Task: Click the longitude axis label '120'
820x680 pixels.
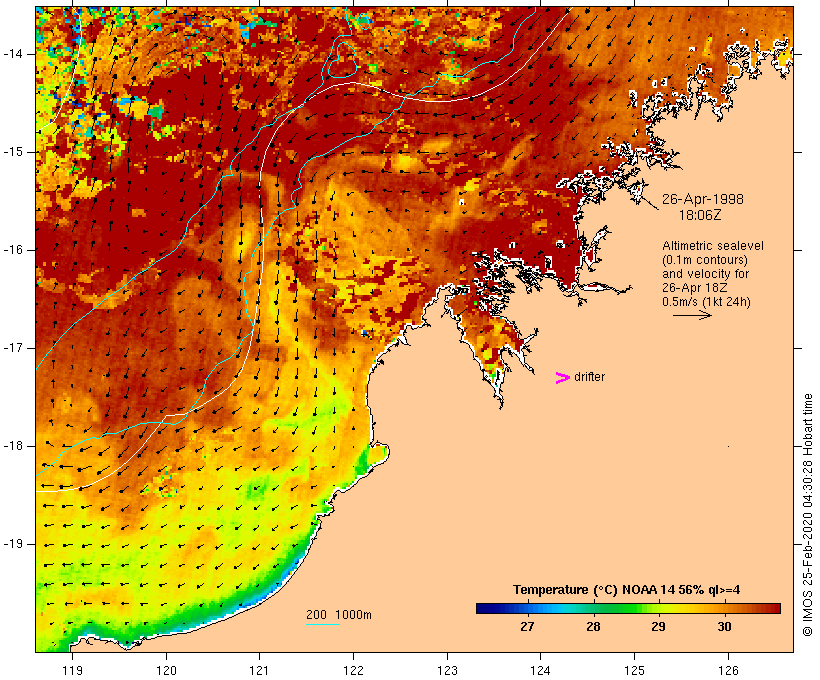Action: coord(166,670)
